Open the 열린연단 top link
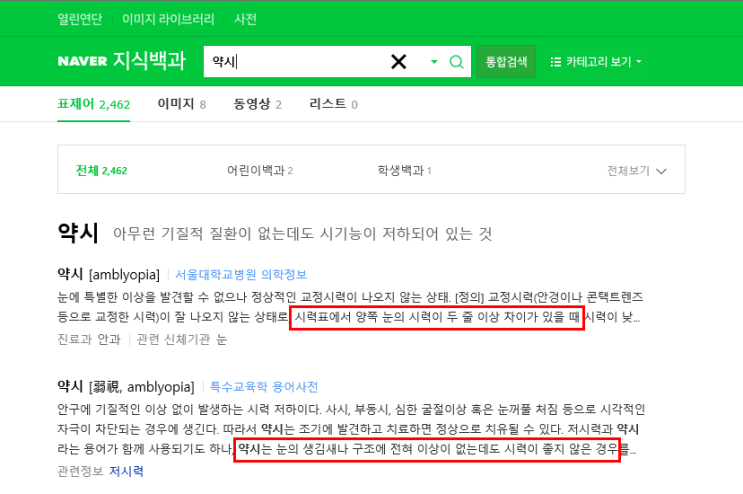Viewport: 743px width, 494px height. coord(80,19)
